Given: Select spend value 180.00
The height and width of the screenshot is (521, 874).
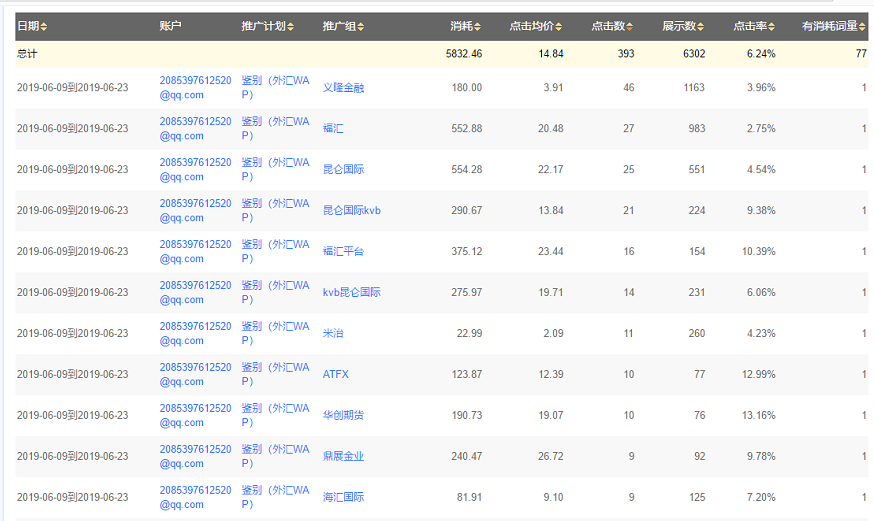Looking at the screenshot, I should point(467,87).
